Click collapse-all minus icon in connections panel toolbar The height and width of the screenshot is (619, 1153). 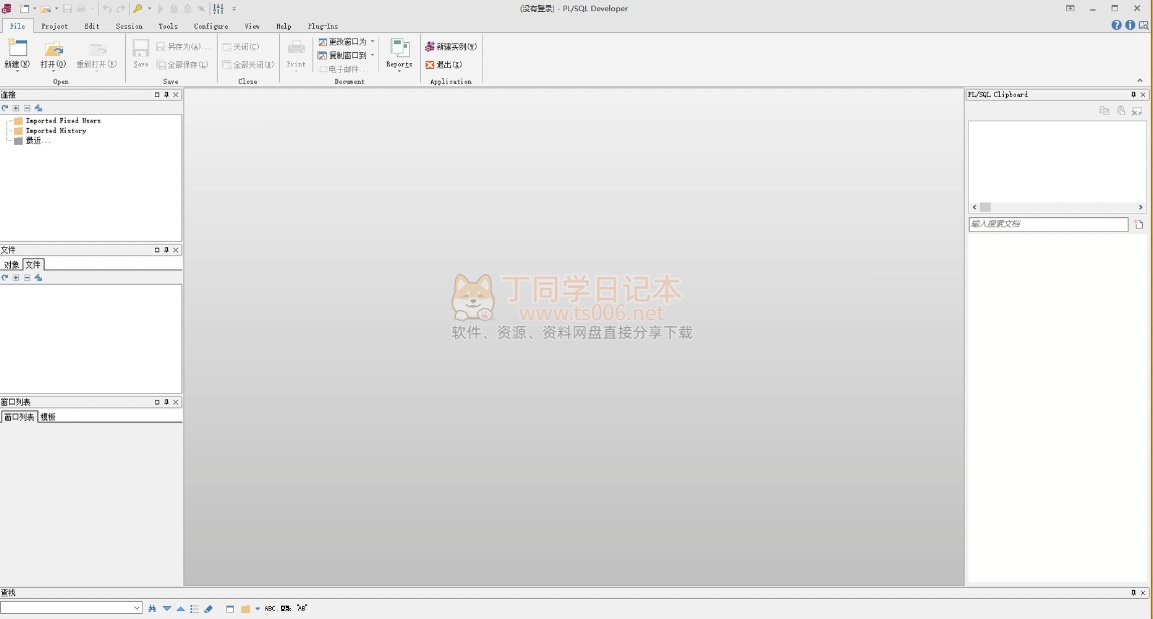coord(27,108)
